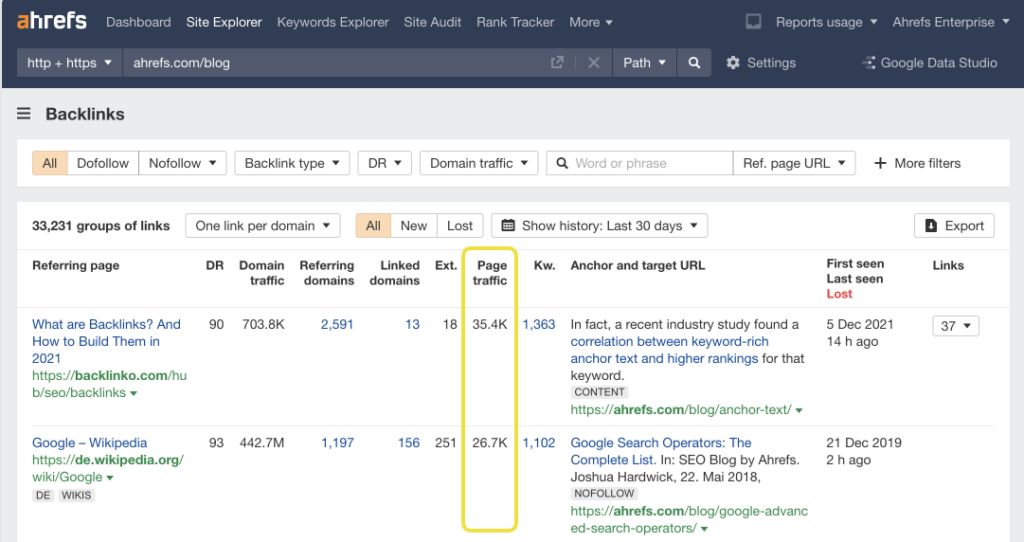1024x542 pixels.
Task: Sort by Page traffic column
Action: (x=490, y=273)
